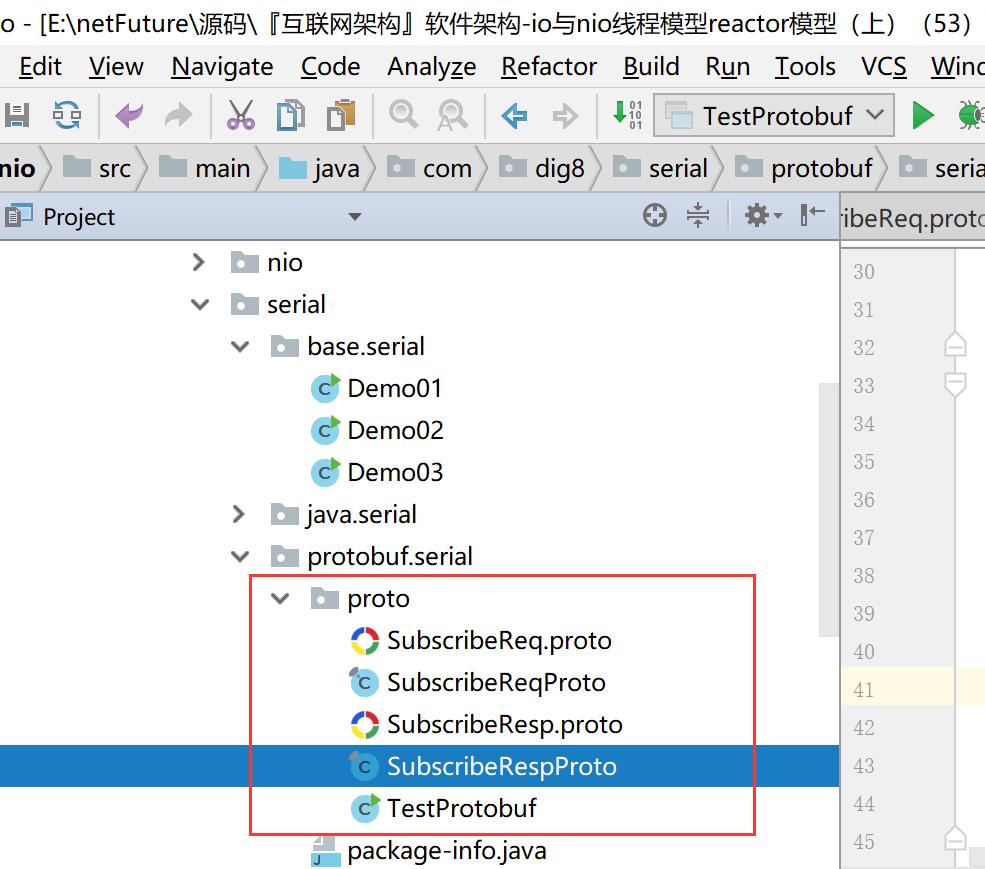This screenshot has width=985, height=869.
Task: Select Demo01 class in tree
Action: 376,388
